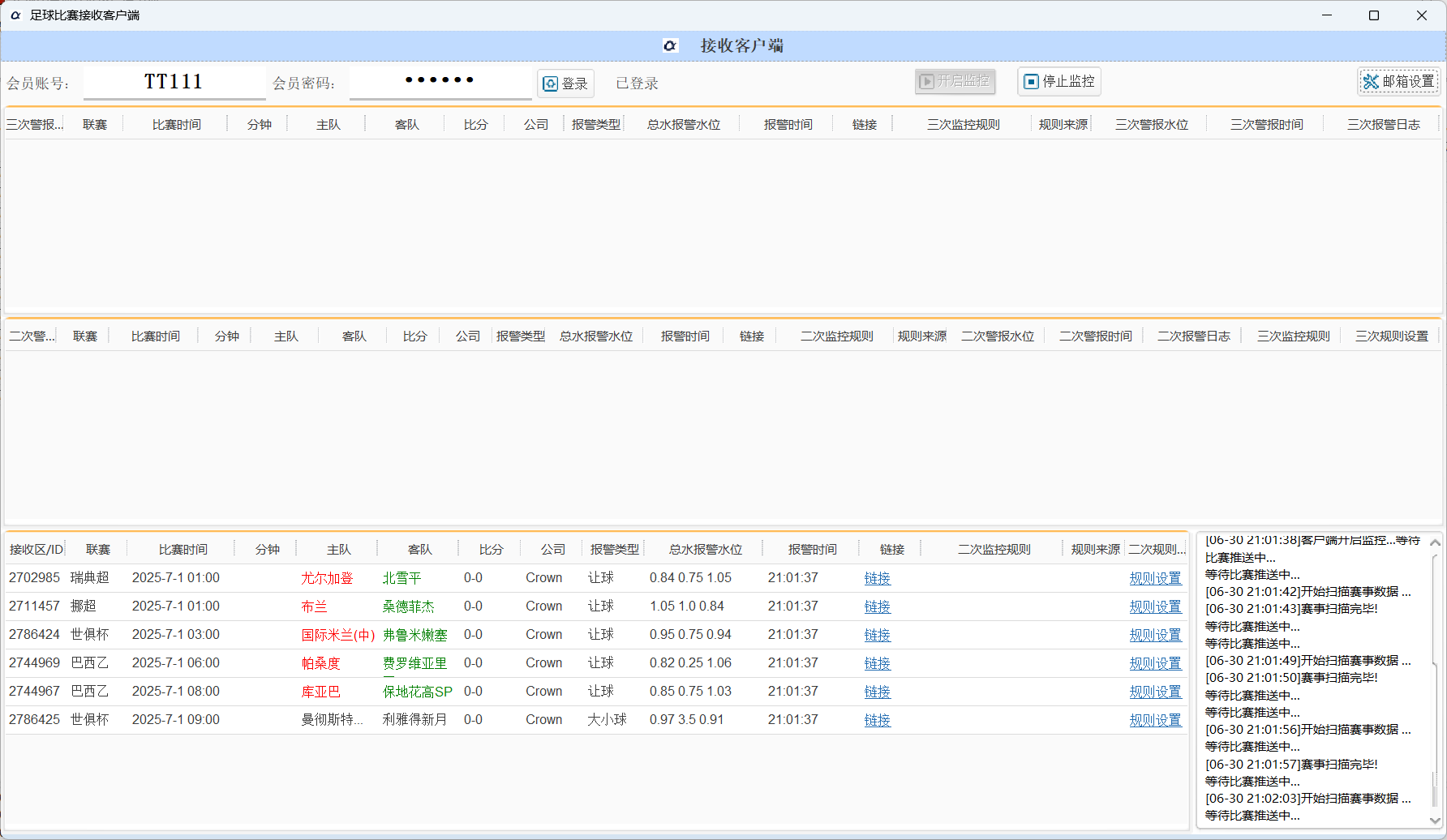Click league cell 瑞典超

89,577
